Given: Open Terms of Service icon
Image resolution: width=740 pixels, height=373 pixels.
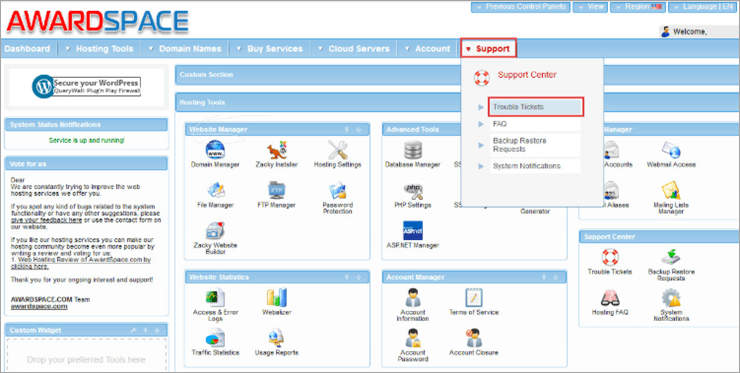Looking at the screenshot, I should coord(474,298).
